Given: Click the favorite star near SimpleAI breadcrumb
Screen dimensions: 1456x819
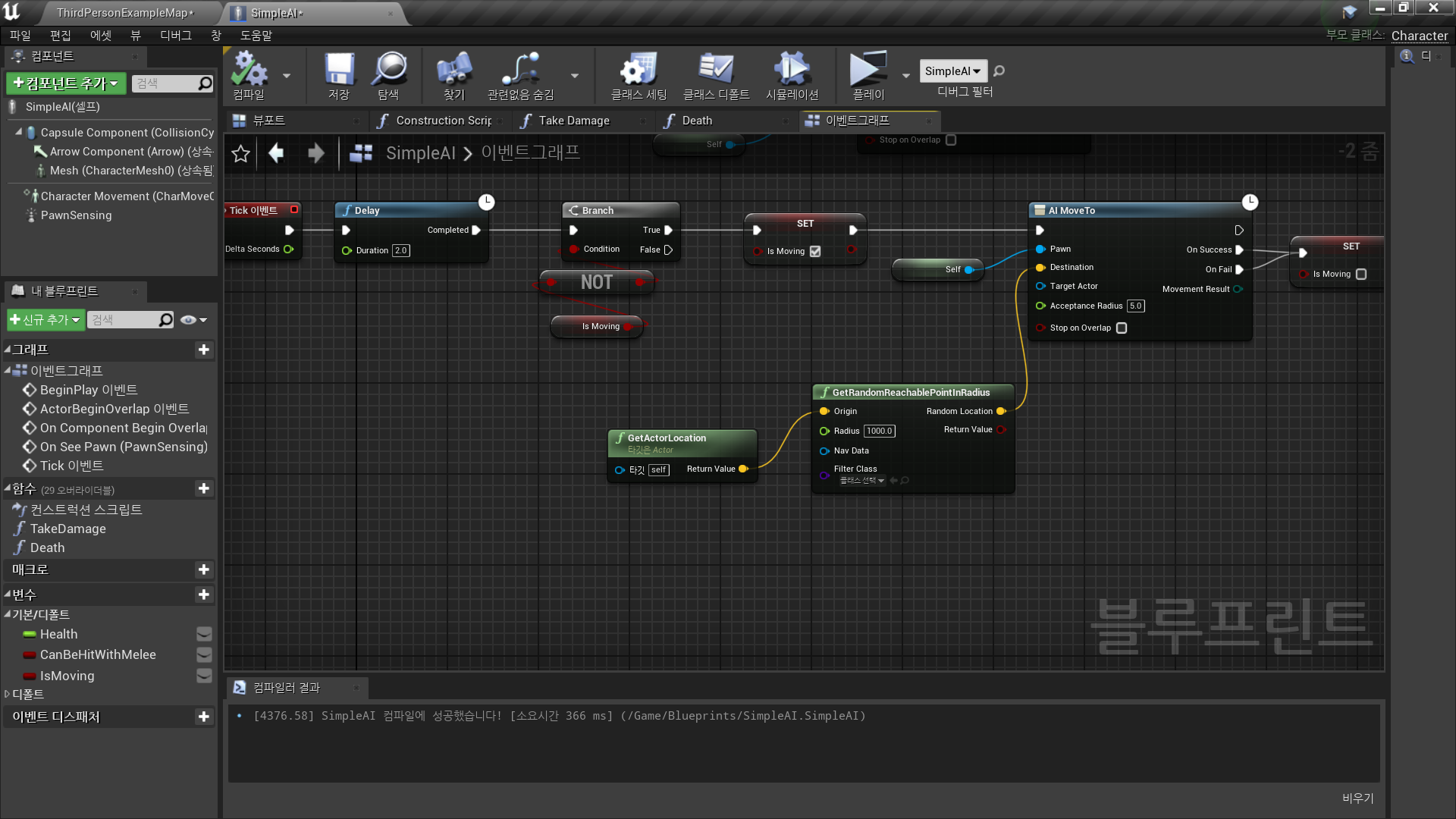Looking at the screenshot, I should [240, 153].
